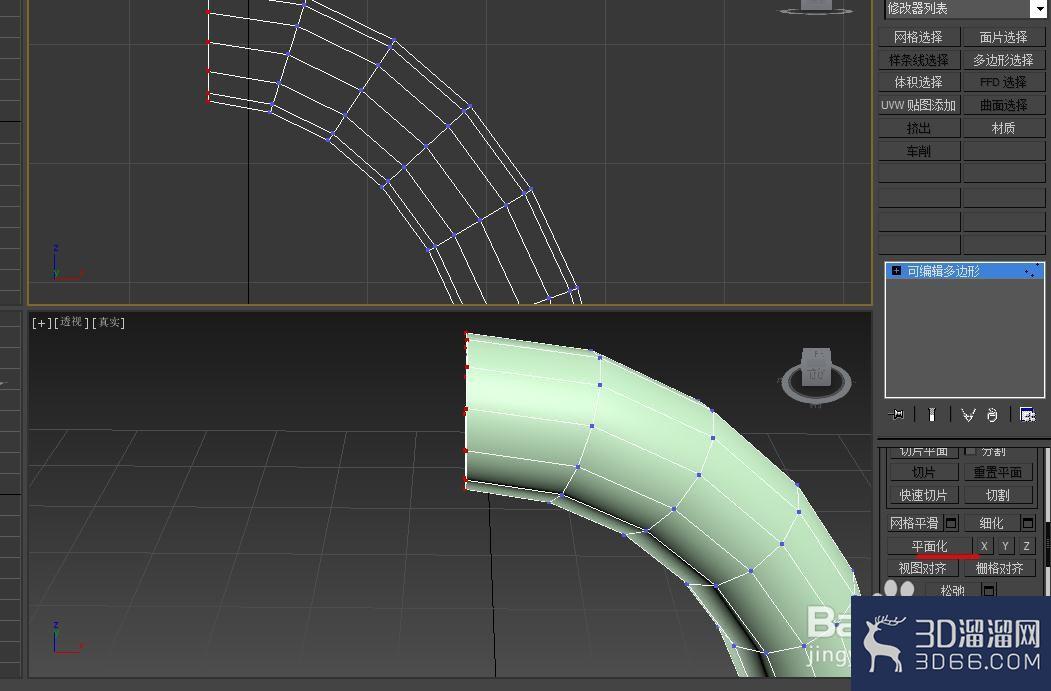Viewport: 1051px width, 691px height.
Task: Click 快速切片 button
Action: pos(924,495)
